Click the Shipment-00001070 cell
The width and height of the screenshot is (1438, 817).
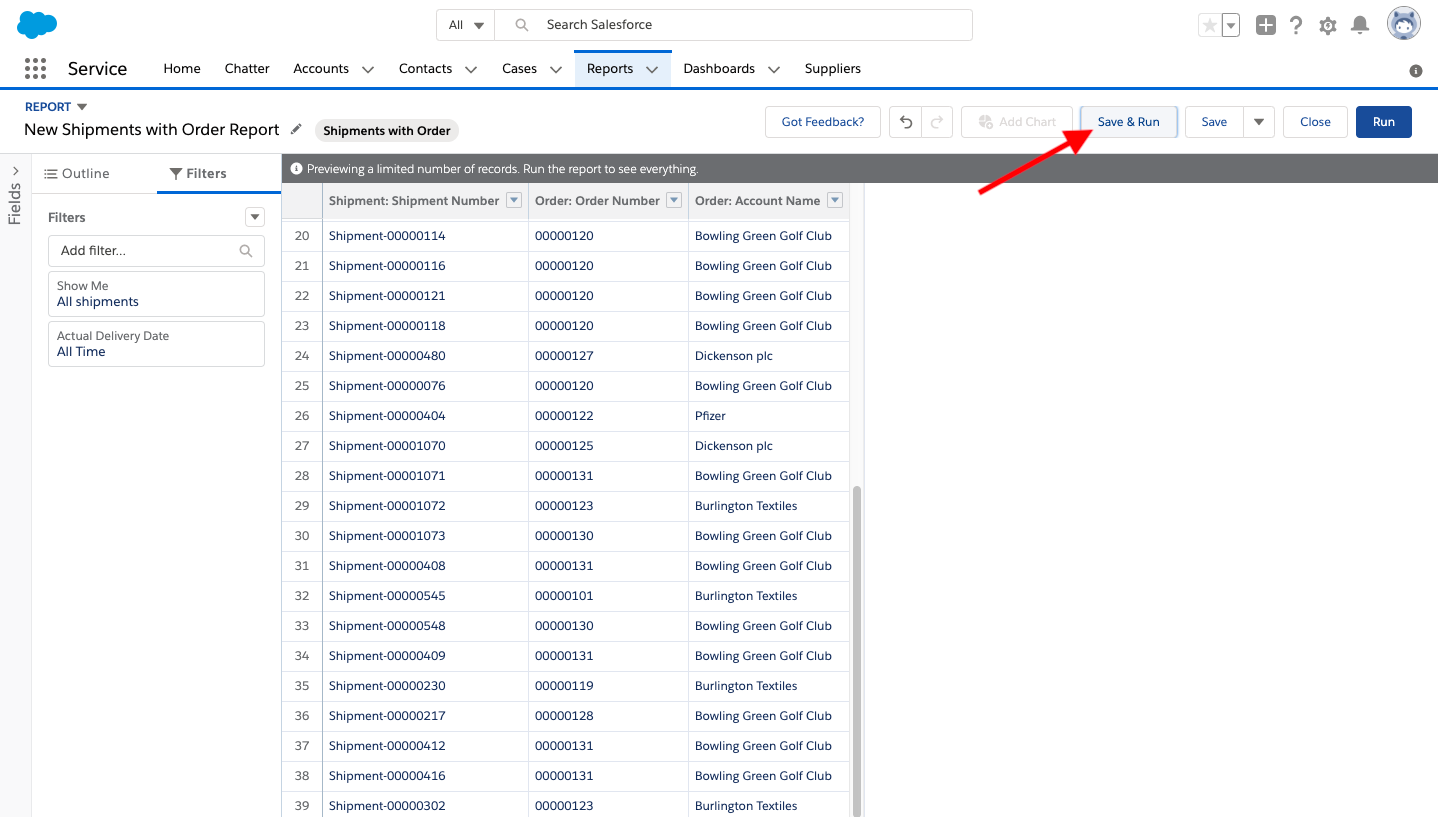426,446
